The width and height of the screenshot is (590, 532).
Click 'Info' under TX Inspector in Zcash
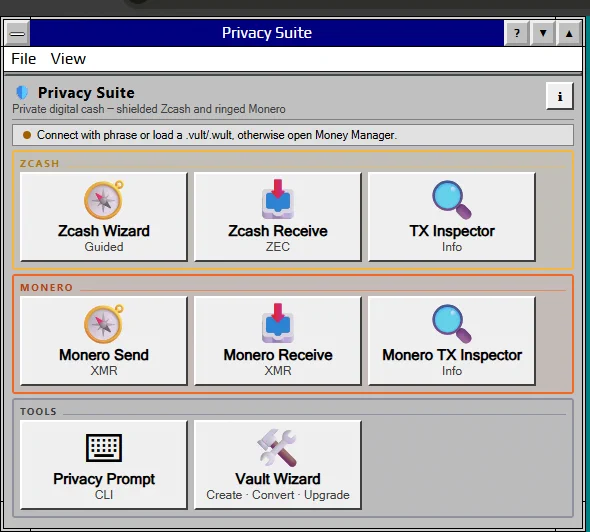(x=452, y=247)
